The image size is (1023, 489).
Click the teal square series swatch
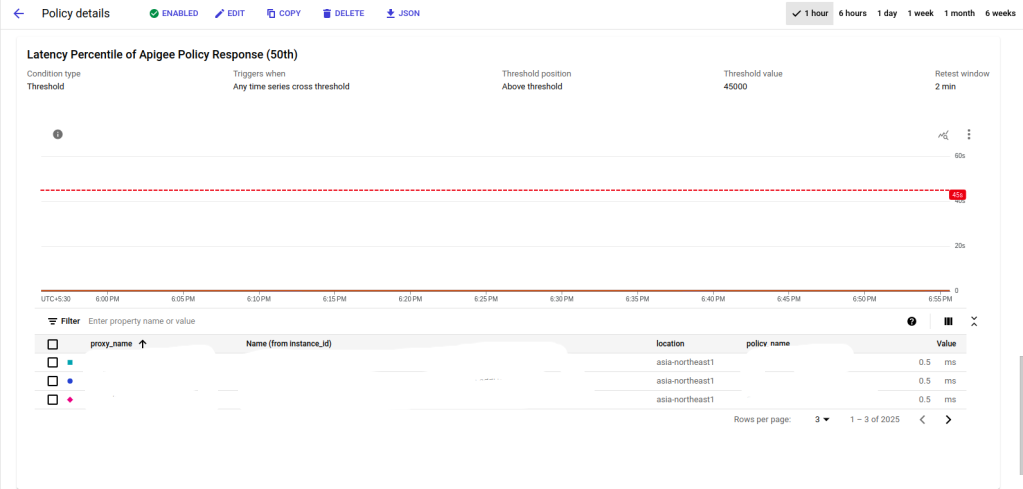coord(70,363)
